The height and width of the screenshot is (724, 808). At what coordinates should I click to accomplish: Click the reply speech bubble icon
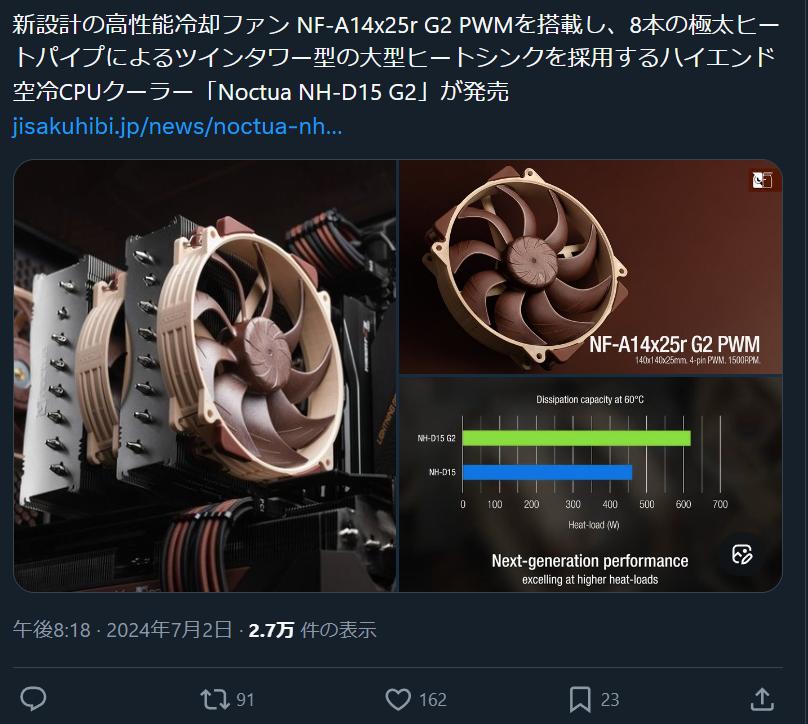(x=33, y=699)
